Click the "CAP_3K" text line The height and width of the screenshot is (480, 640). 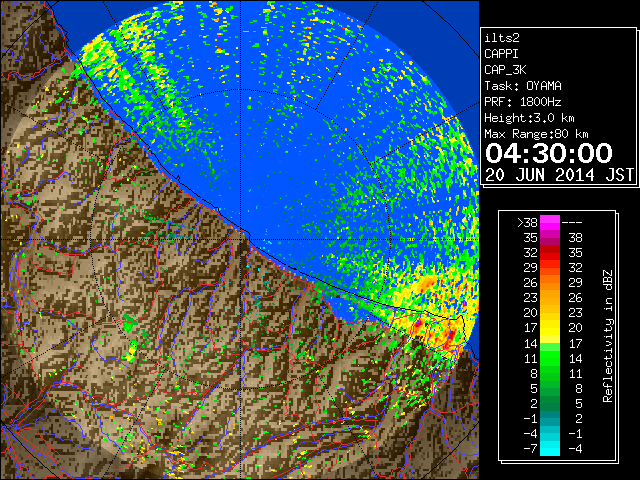505,70
